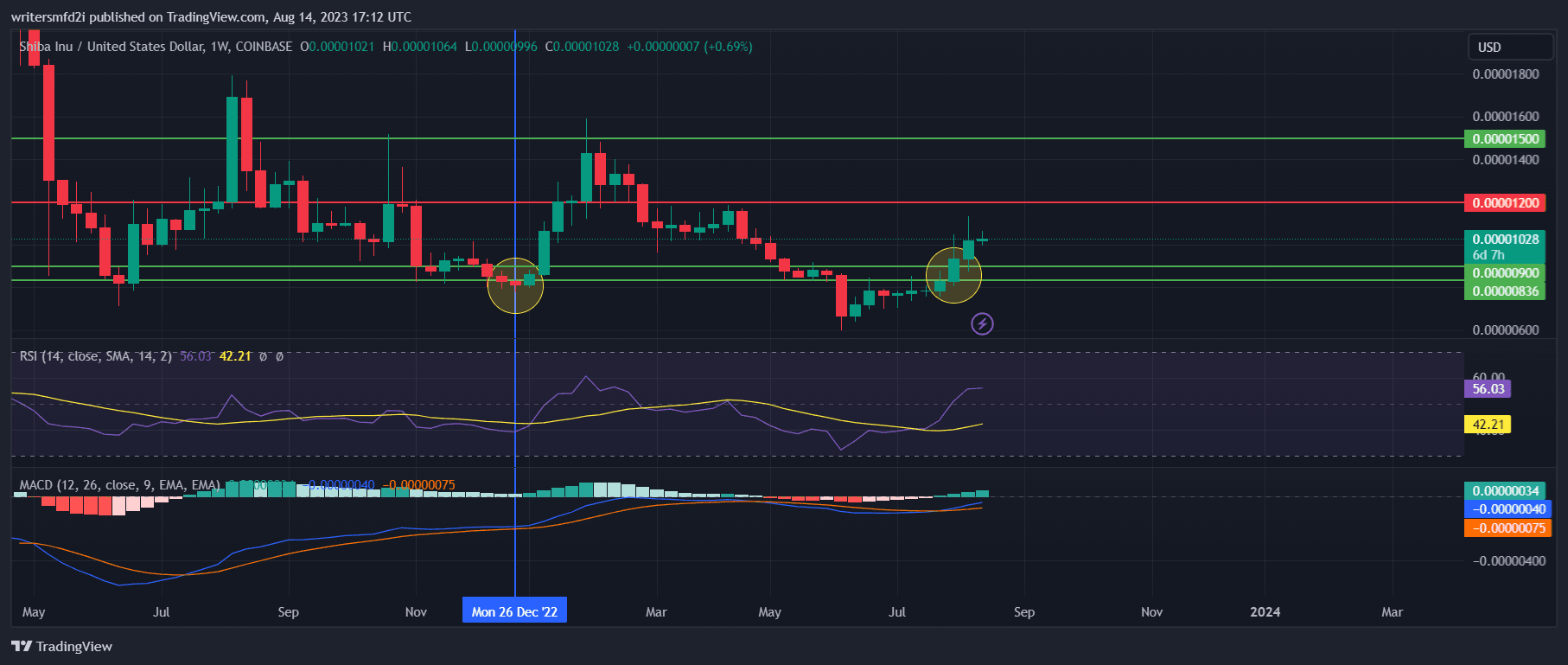Select the green 0.00001500 price axis label
Screen dimensions: 1568x665
(1506, 138)
